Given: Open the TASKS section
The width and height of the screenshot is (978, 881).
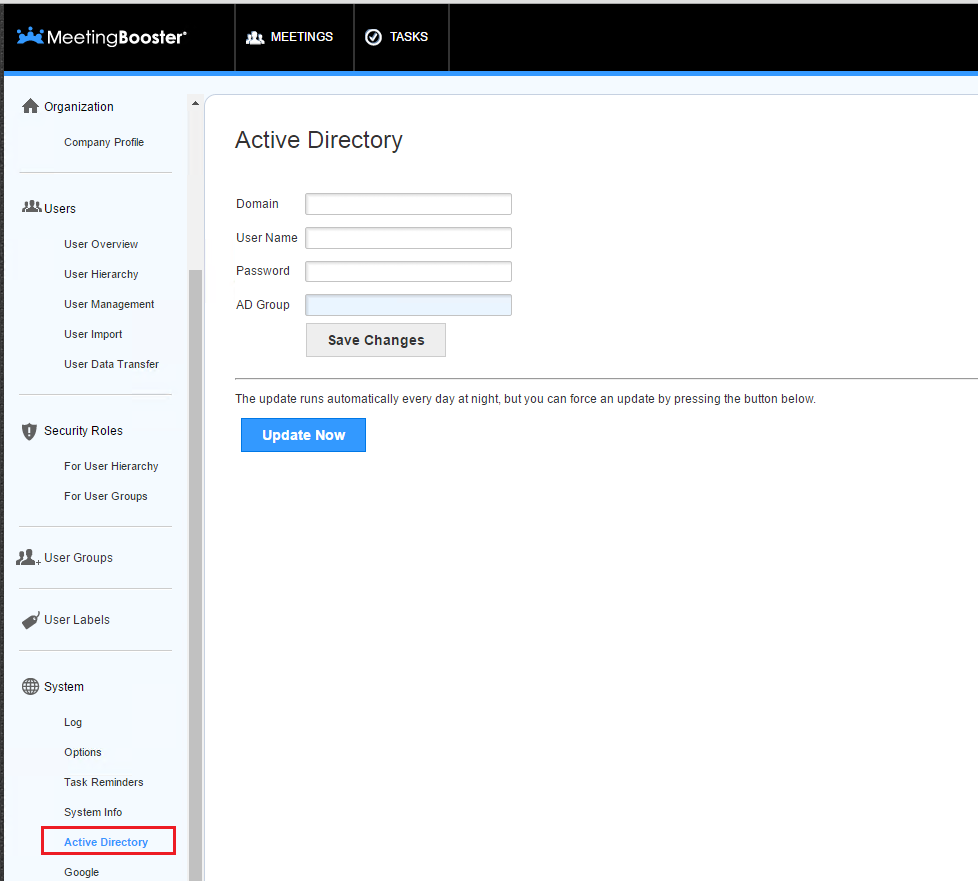Looking at the screenshot, I should (400, 36).
